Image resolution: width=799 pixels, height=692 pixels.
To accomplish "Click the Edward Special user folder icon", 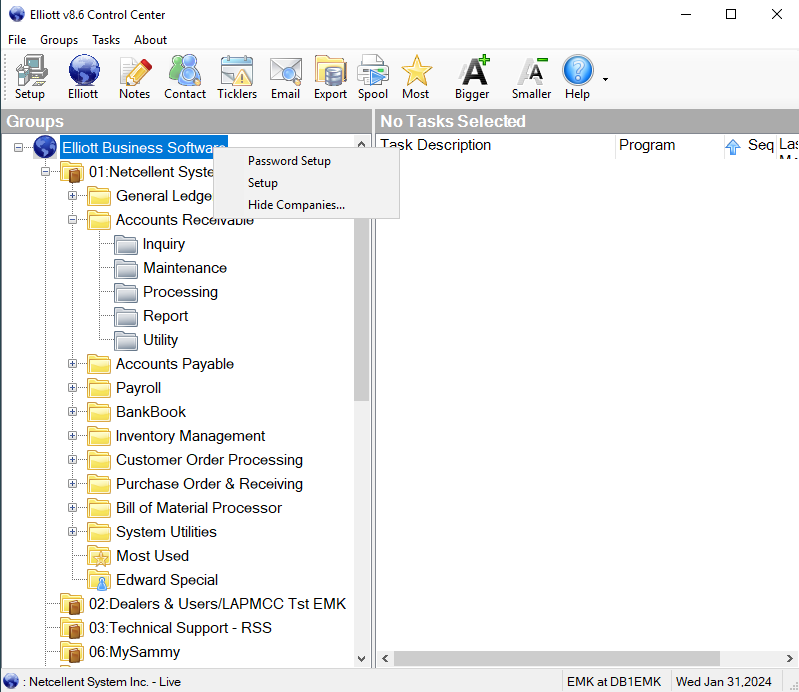I will tap(99, 580).
